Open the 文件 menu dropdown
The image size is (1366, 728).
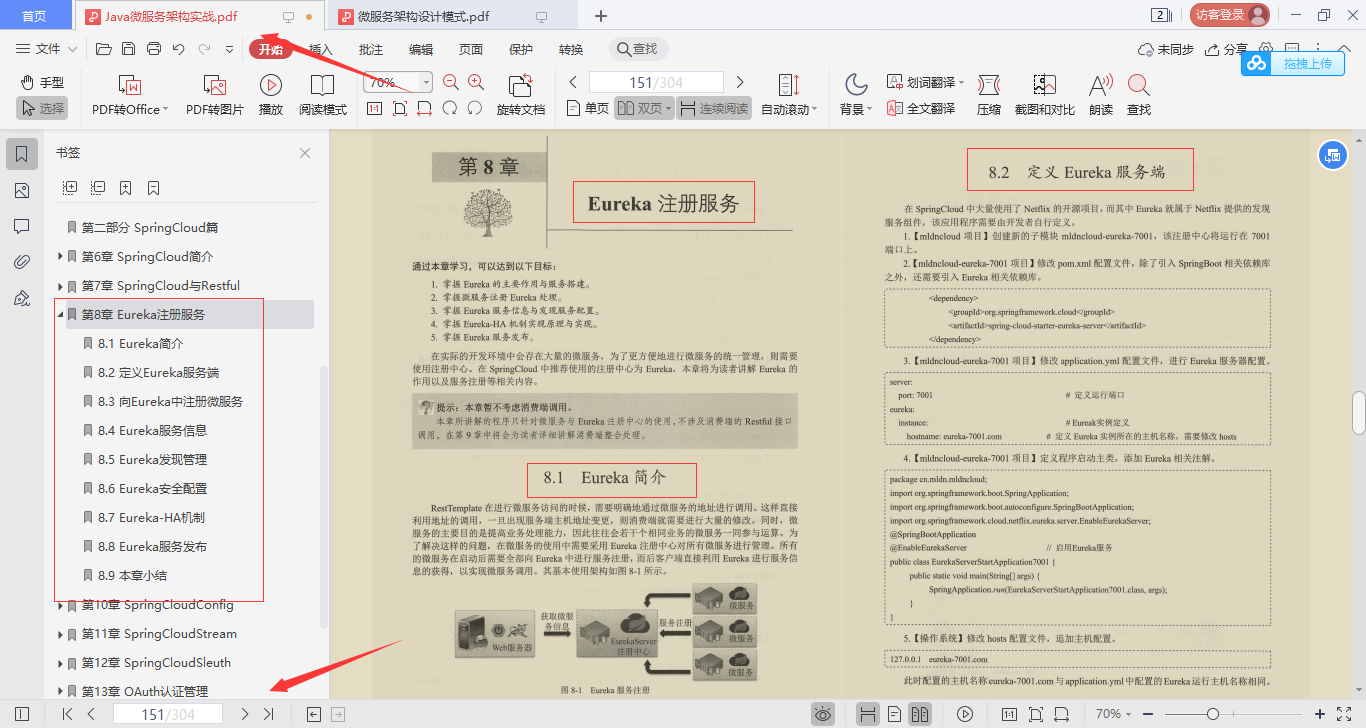(47, 49)
